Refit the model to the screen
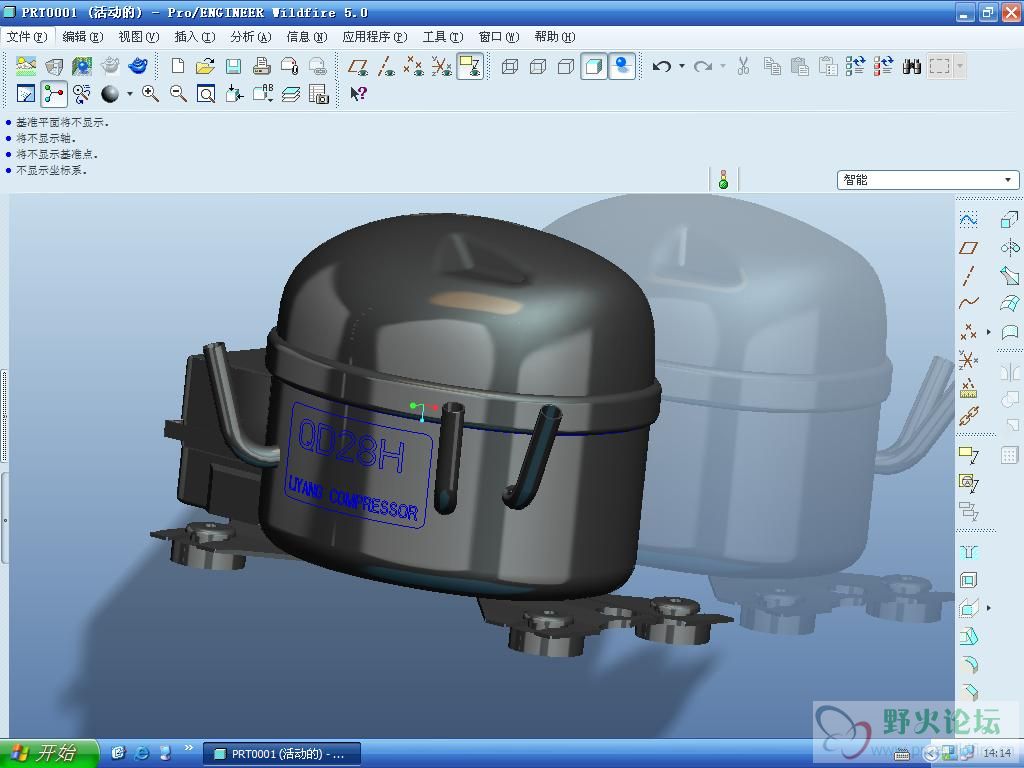Screen dimensions: 1024x768 (x=206, y=94)
